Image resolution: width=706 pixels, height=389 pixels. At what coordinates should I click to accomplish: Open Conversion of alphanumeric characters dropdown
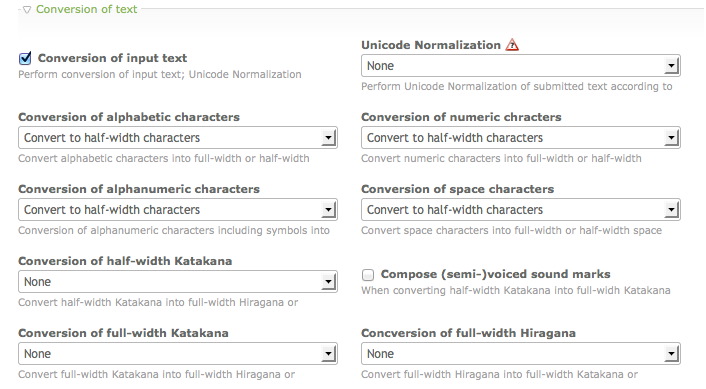click(x=178, y=210)
